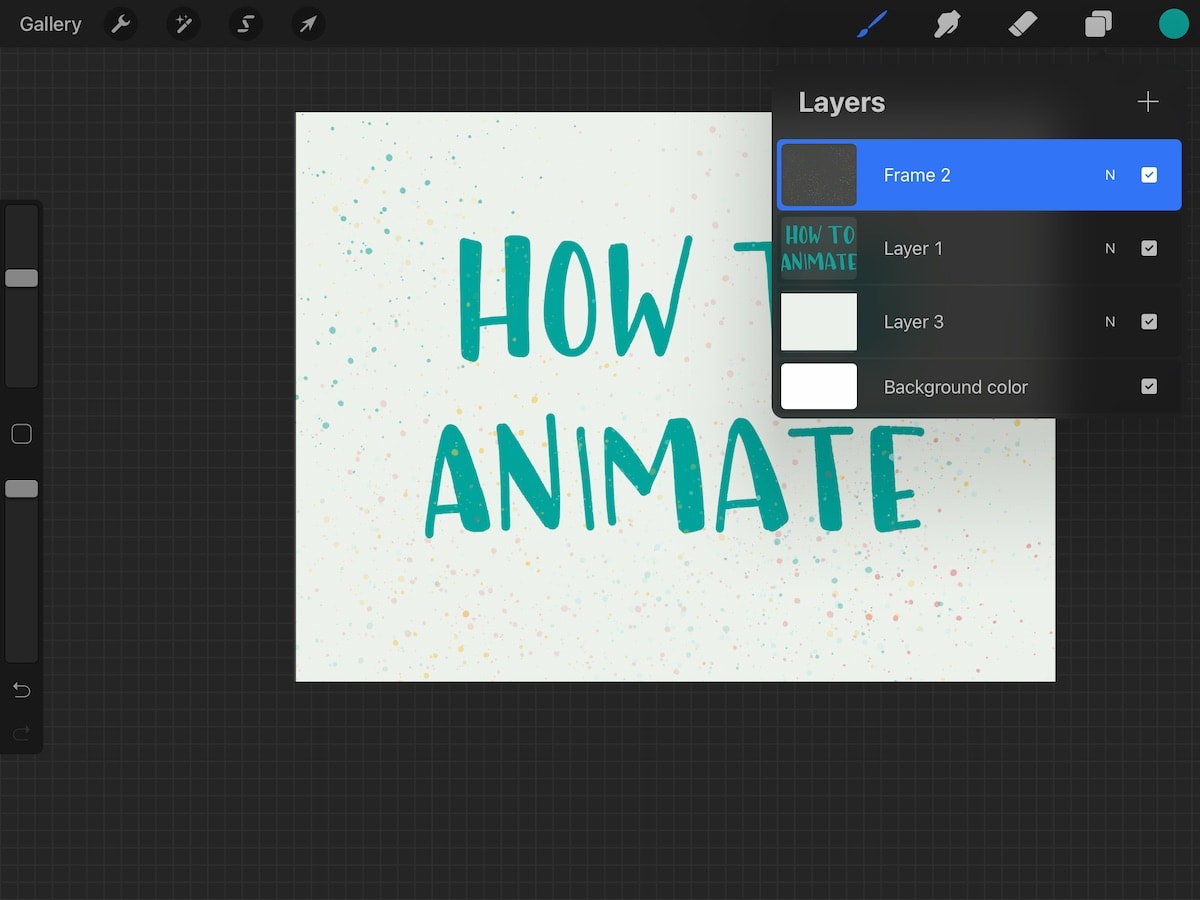Toggle visibility of the Frame 2 layer

(x=1149, y=174)
